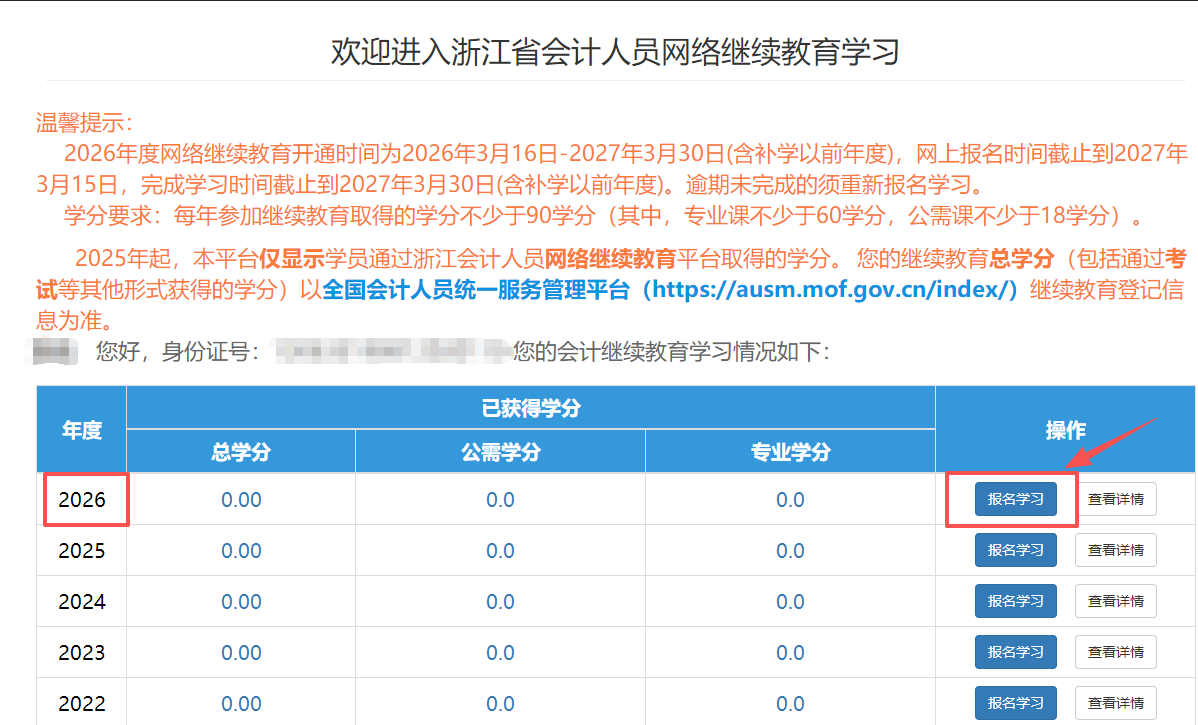This screenshot has width=1198, height=725.
Task: Click 报名学习 button for year 2026
Action: click(x=1016, y=499)
